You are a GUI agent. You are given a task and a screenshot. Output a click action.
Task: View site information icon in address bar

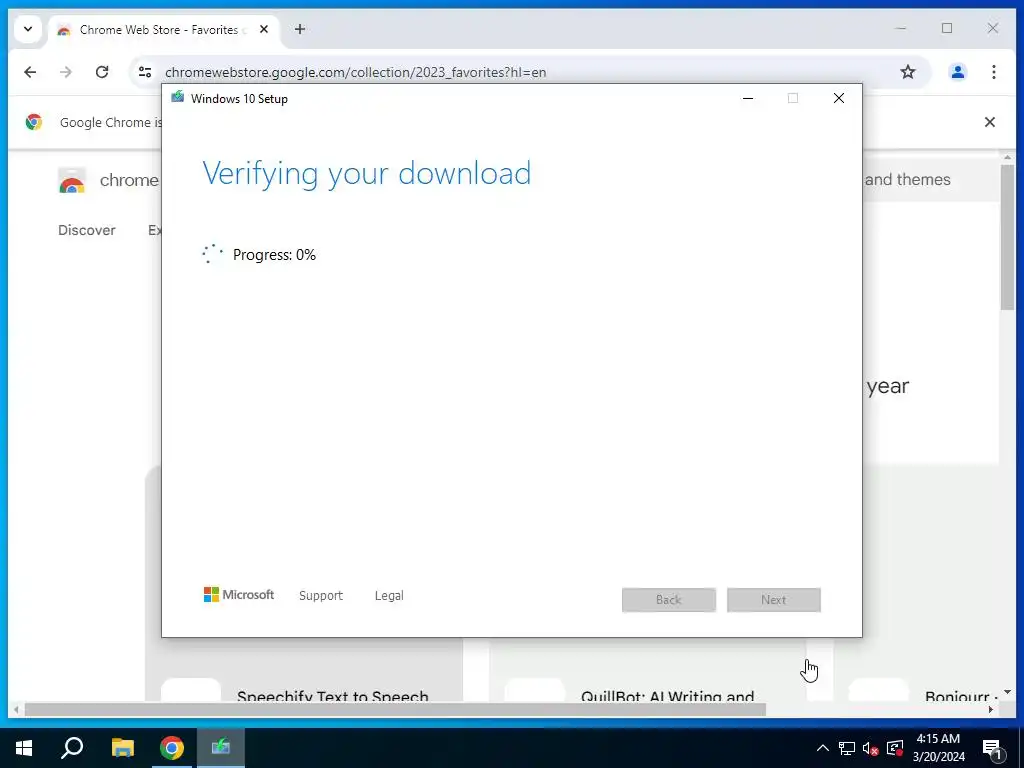[145, 72]
